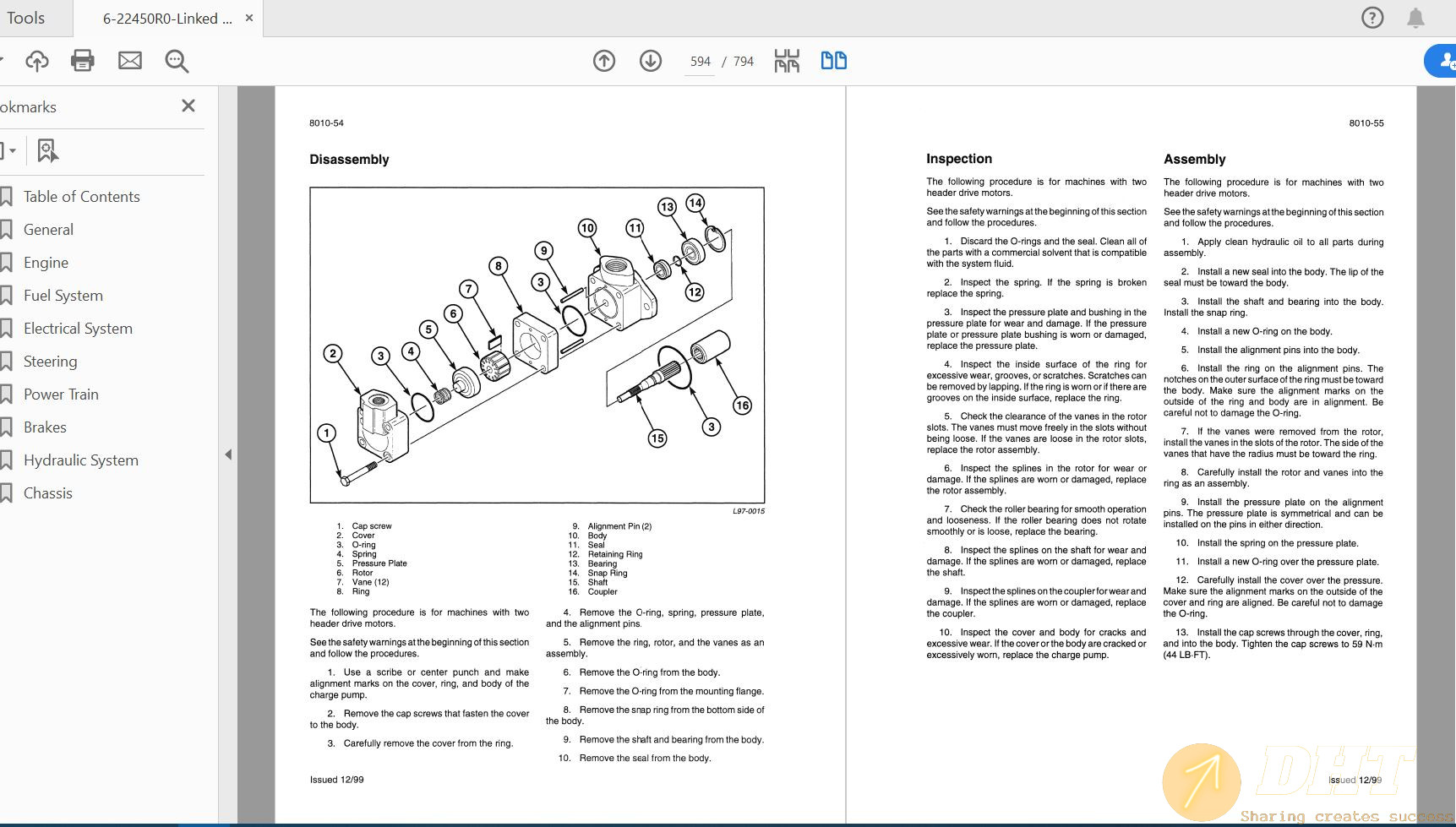Viewport: 1456px width, 827px height.
Task: Click the email envelope icon
Action: pos(129,61)
